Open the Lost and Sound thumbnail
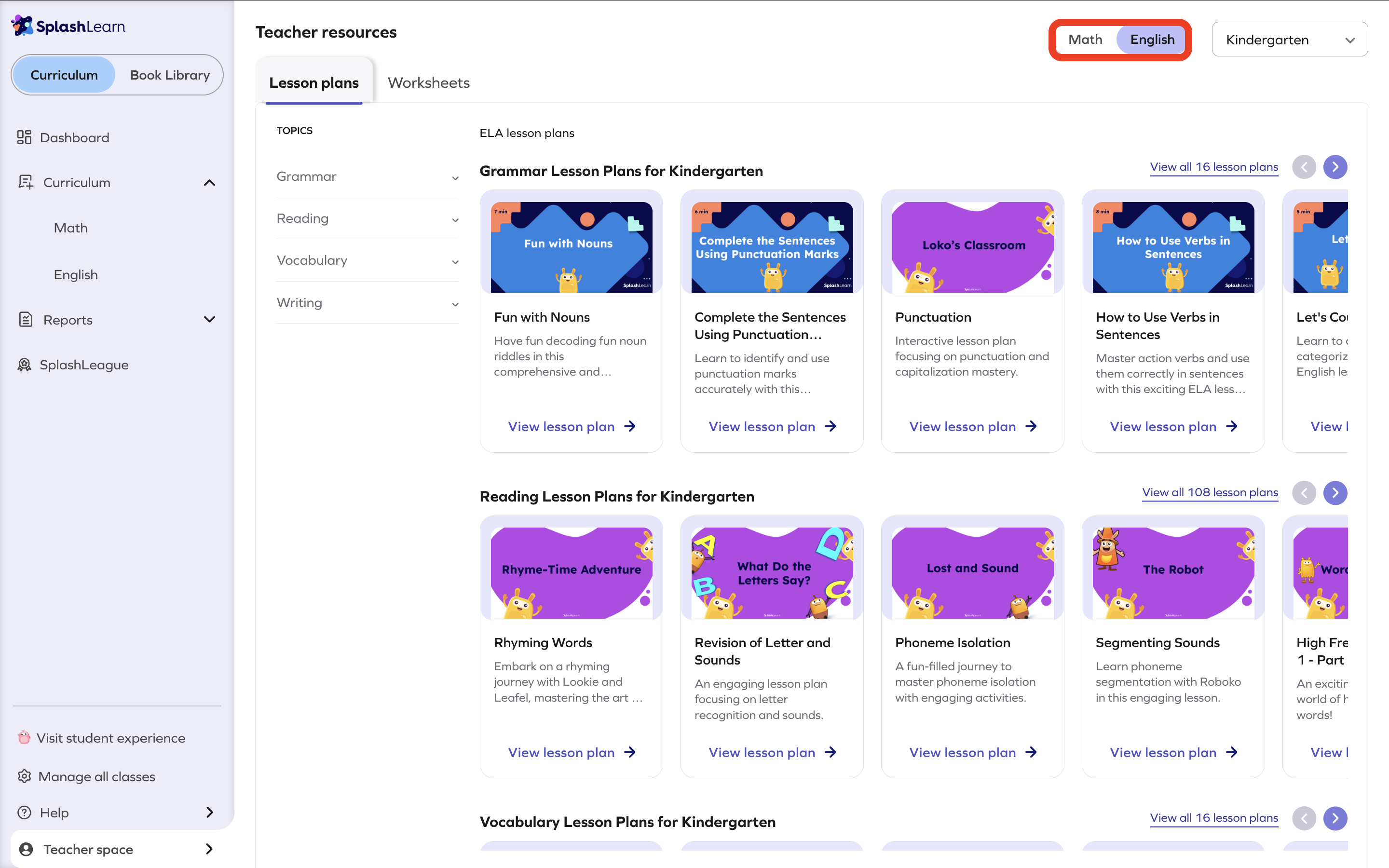Screen dimensions: 1389x868 pyautogui.click(x=972, y=573)
